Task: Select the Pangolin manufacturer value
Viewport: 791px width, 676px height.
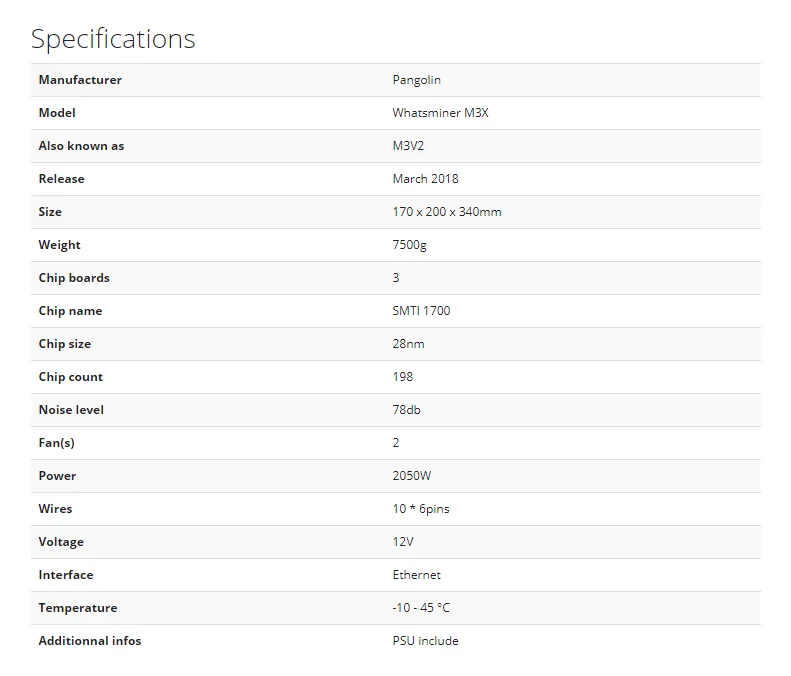Action: point(417,80)
